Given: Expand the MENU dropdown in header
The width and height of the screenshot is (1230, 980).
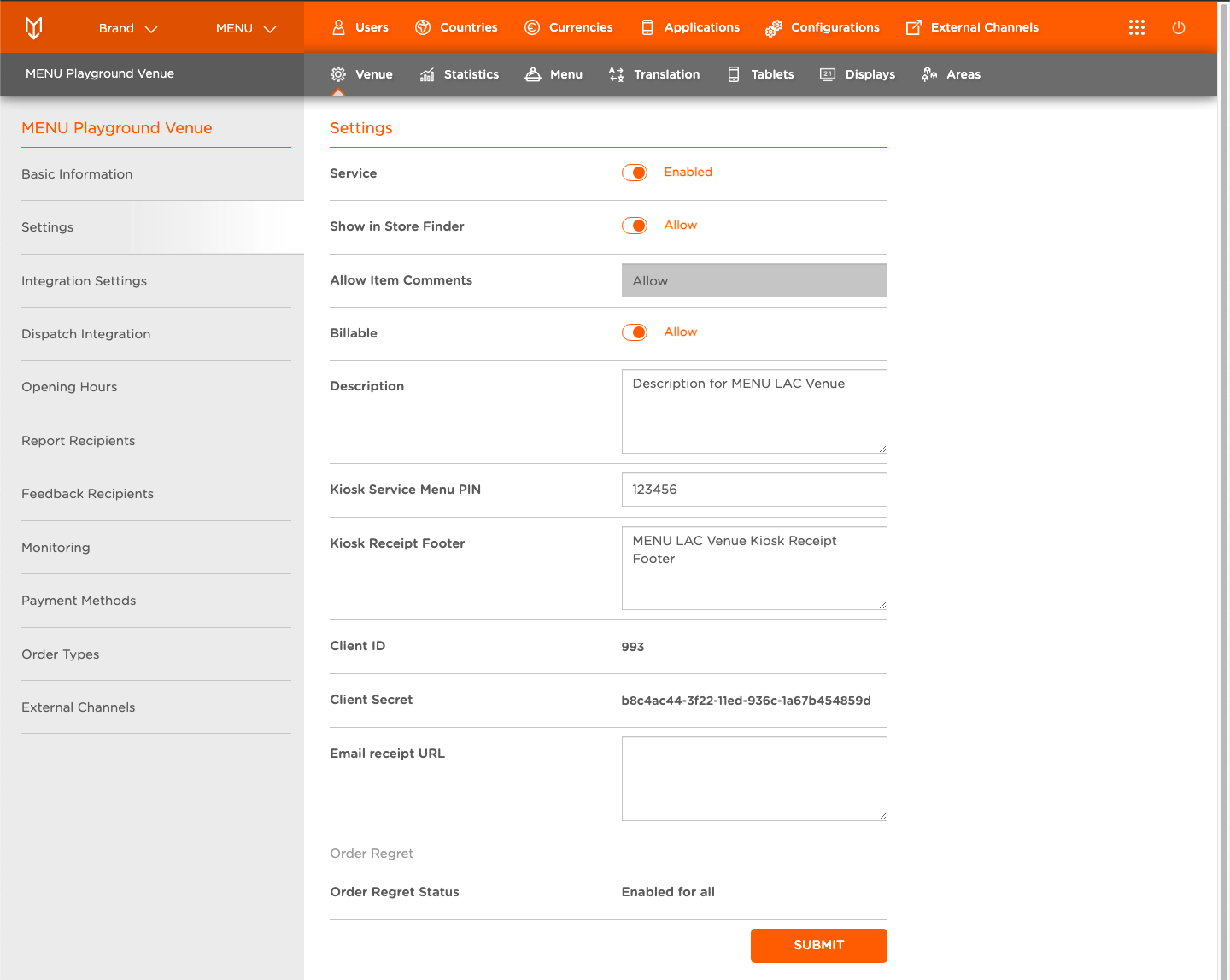Looking at the screenshot, I should coord(246,28).
